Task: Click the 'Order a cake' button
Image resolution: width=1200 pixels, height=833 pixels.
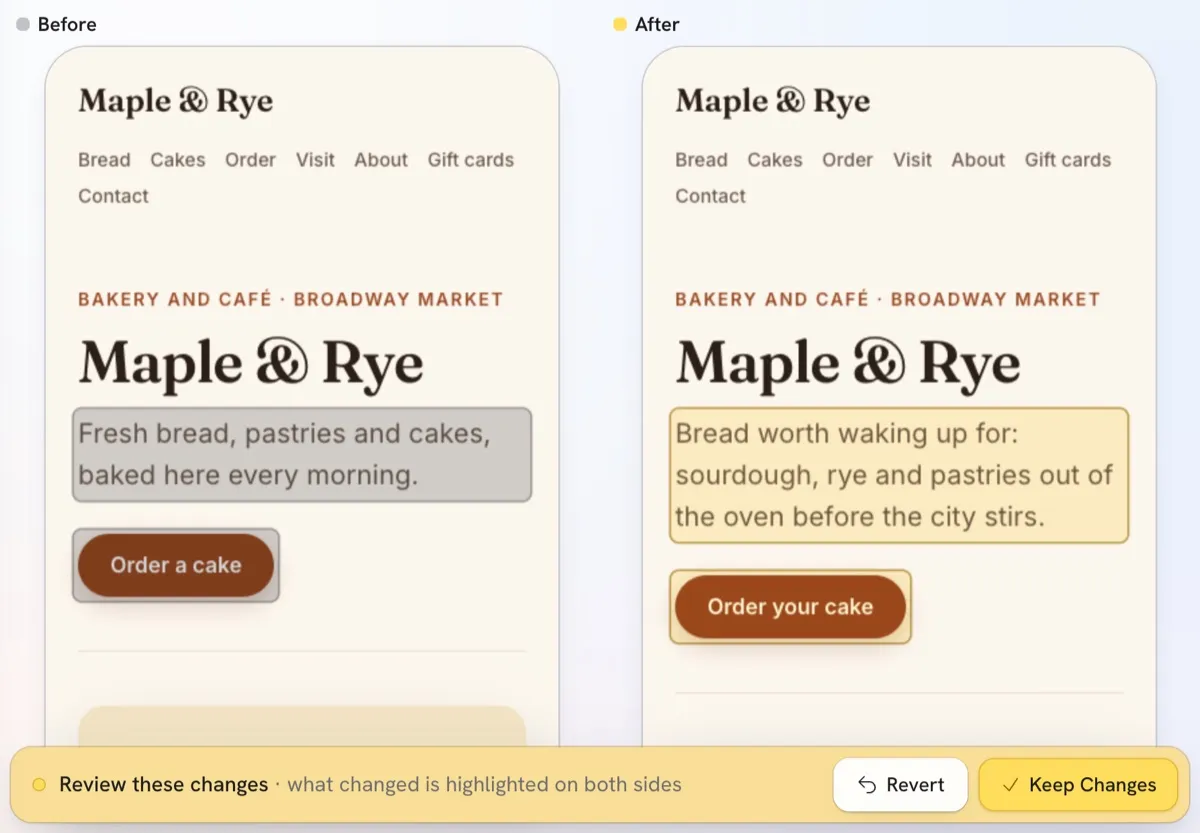Action: [x=176, y=565]
